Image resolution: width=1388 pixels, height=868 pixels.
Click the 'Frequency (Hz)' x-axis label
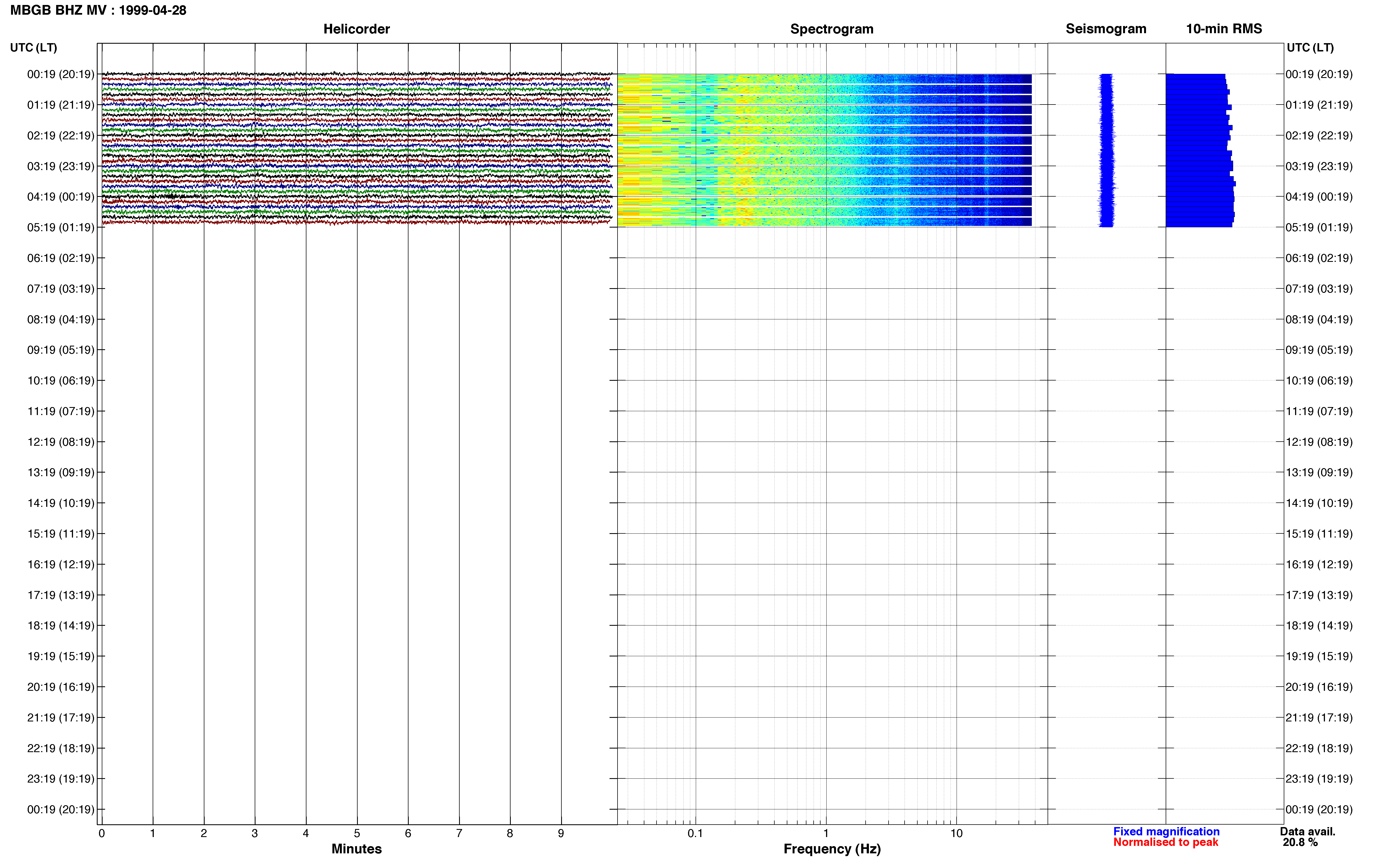(x=832, y=849)
